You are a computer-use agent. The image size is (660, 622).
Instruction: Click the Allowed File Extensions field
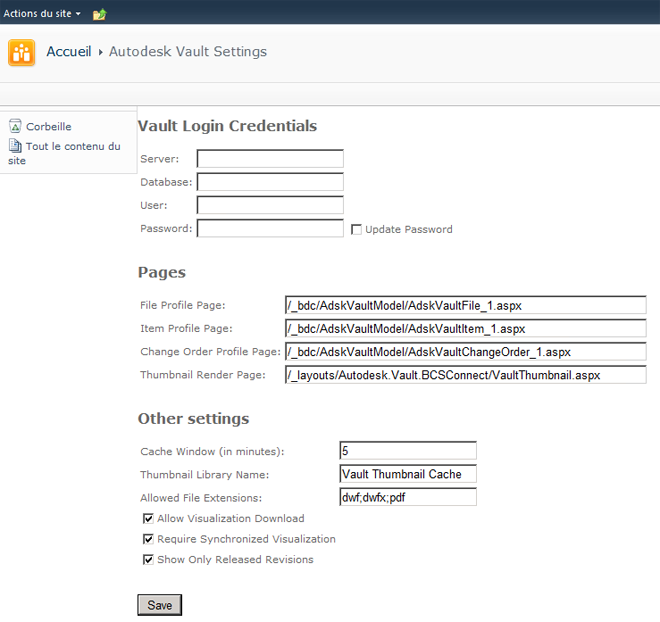pos(408,497)
